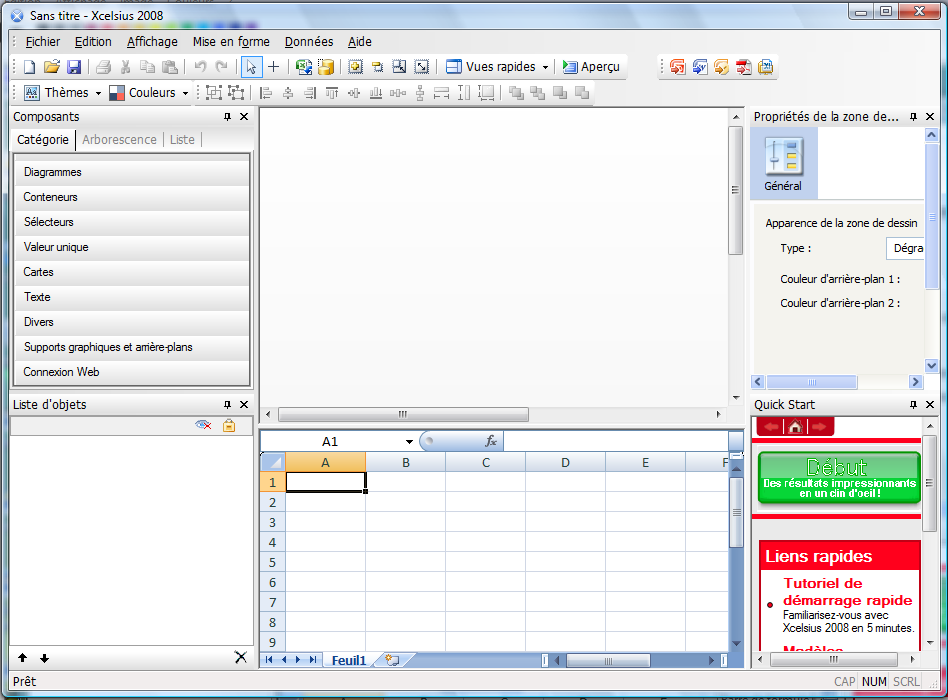Image resolution: width=948 pixels, height=700 pixels.
Task: Save the document with the floppy disk icon
Action: point(74,67)
